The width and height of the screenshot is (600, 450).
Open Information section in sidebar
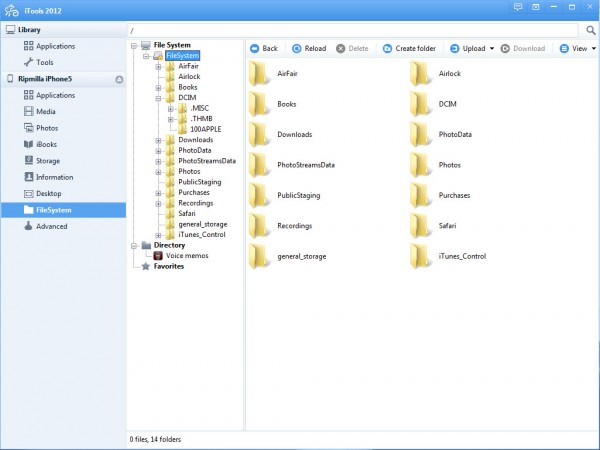coord(49,177)
